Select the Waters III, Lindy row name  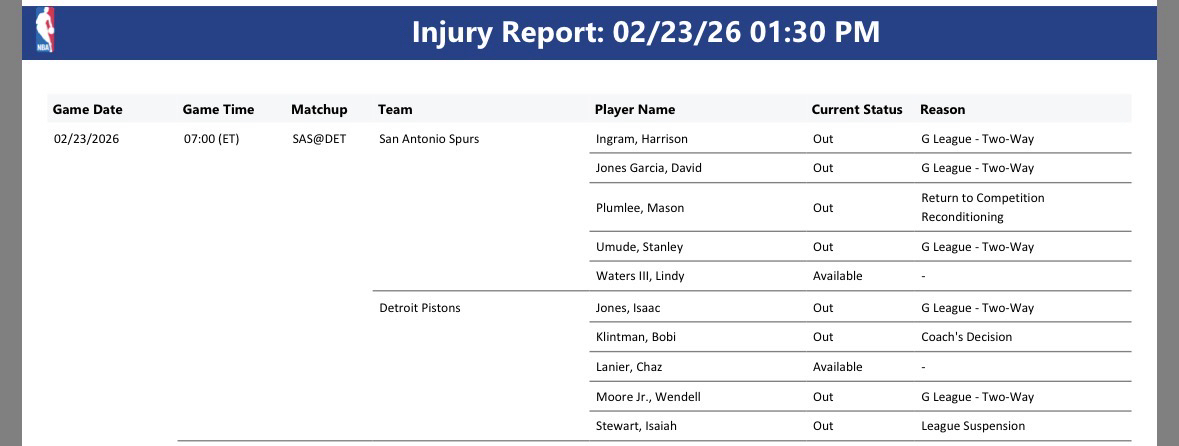[640, 276]
